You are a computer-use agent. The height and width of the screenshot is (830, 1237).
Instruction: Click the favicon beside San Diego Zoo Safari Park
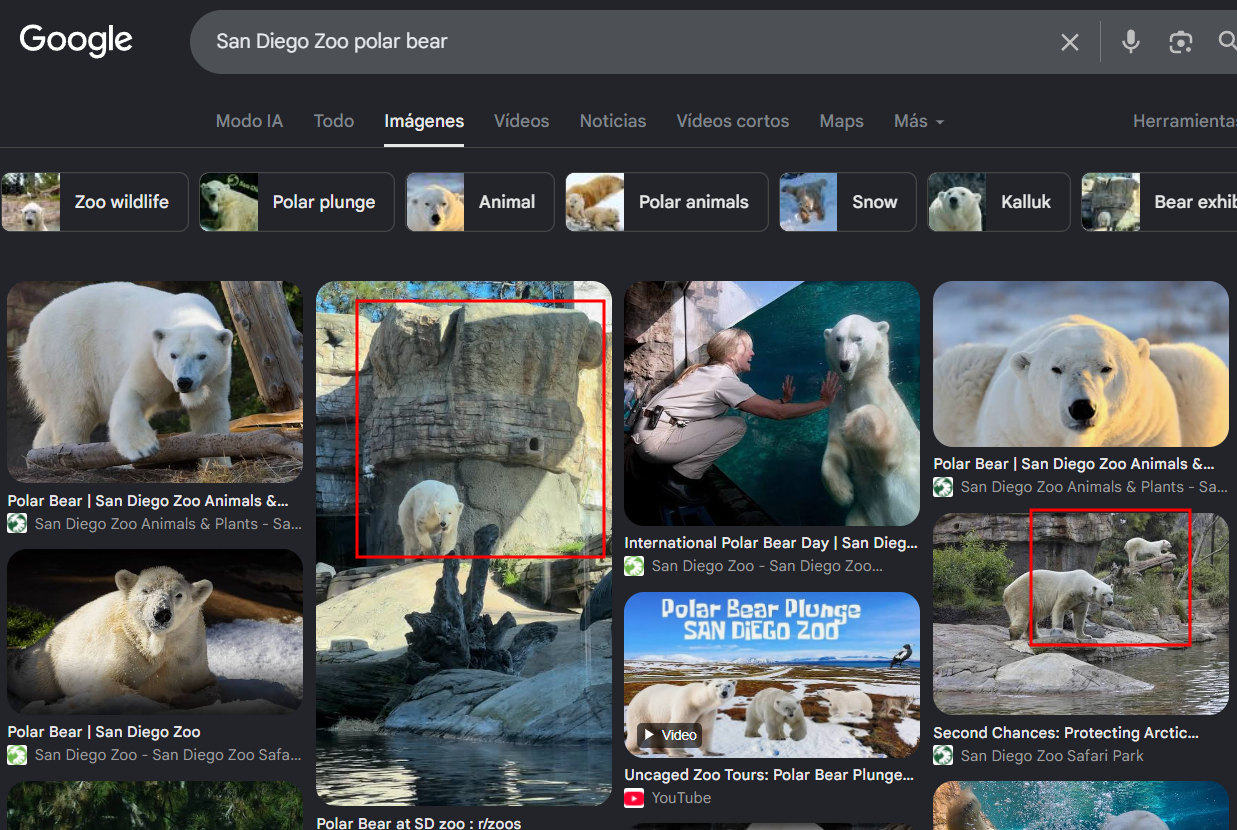pos(943,756)
